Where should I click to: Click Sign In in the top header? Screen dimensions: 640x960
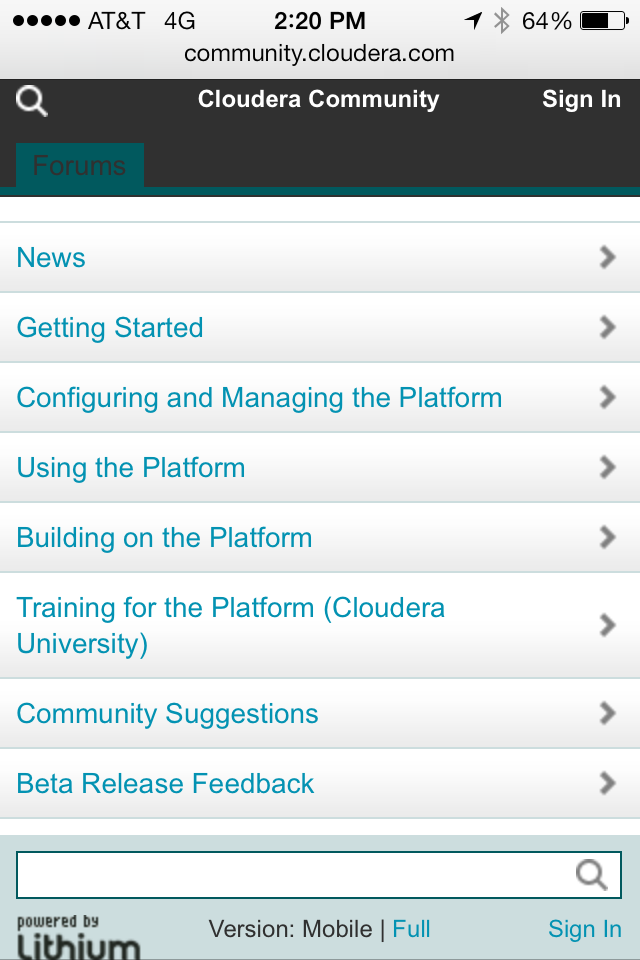tap(581, 100)
